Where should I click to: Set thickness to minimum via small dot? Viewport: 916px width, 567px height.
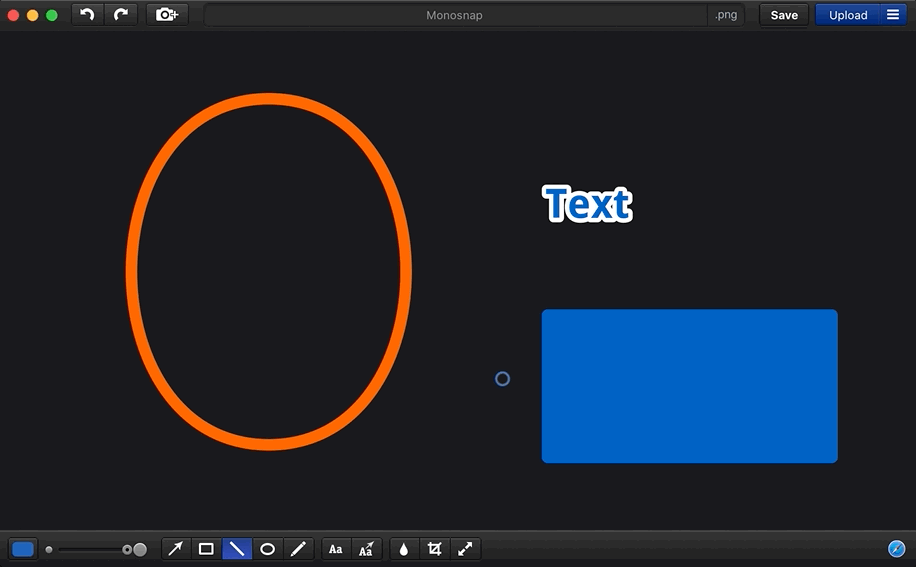(49, 549)
